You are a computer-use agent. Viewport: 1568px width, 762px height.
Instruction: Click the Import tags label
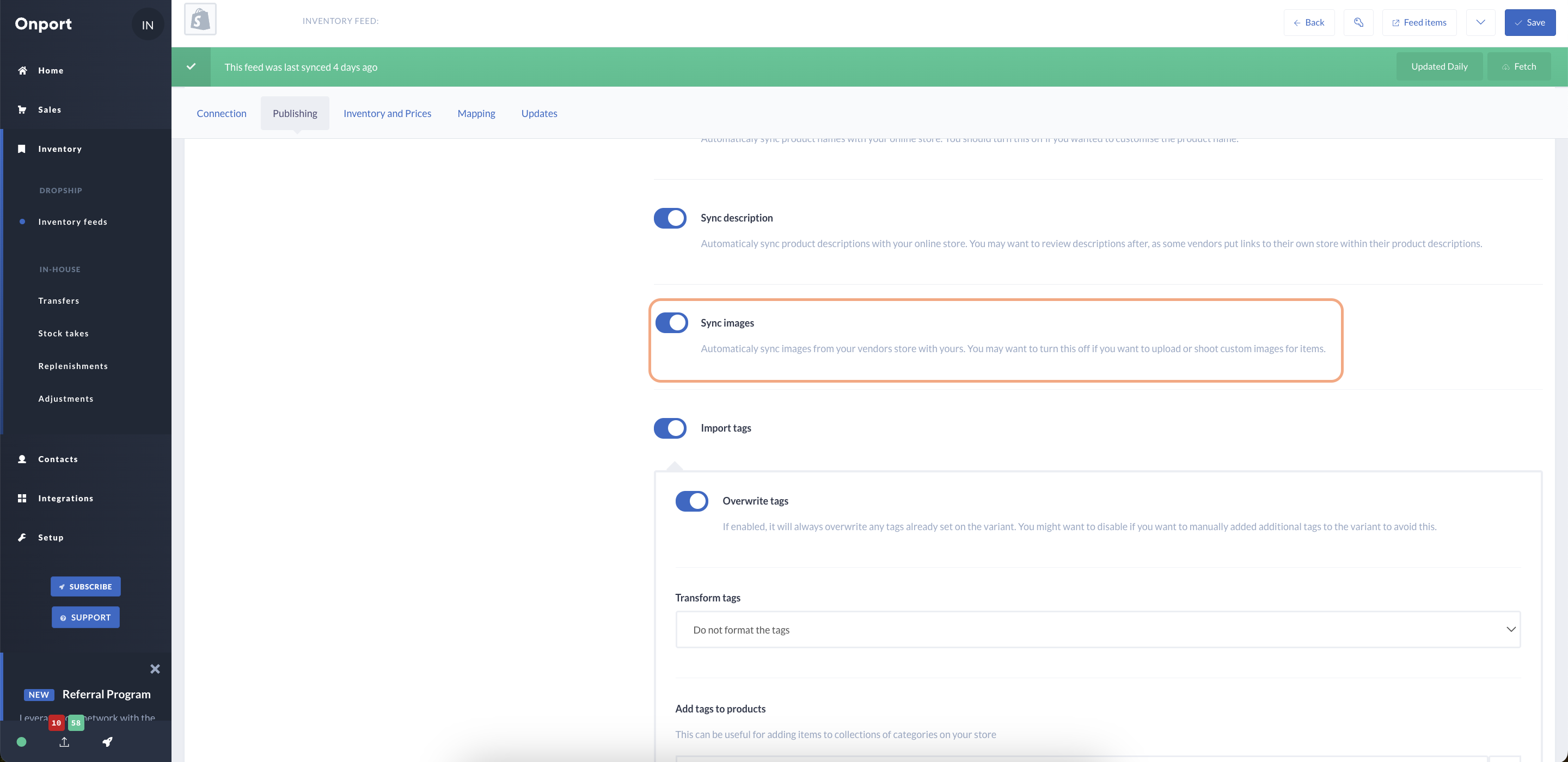pos(726,428)
